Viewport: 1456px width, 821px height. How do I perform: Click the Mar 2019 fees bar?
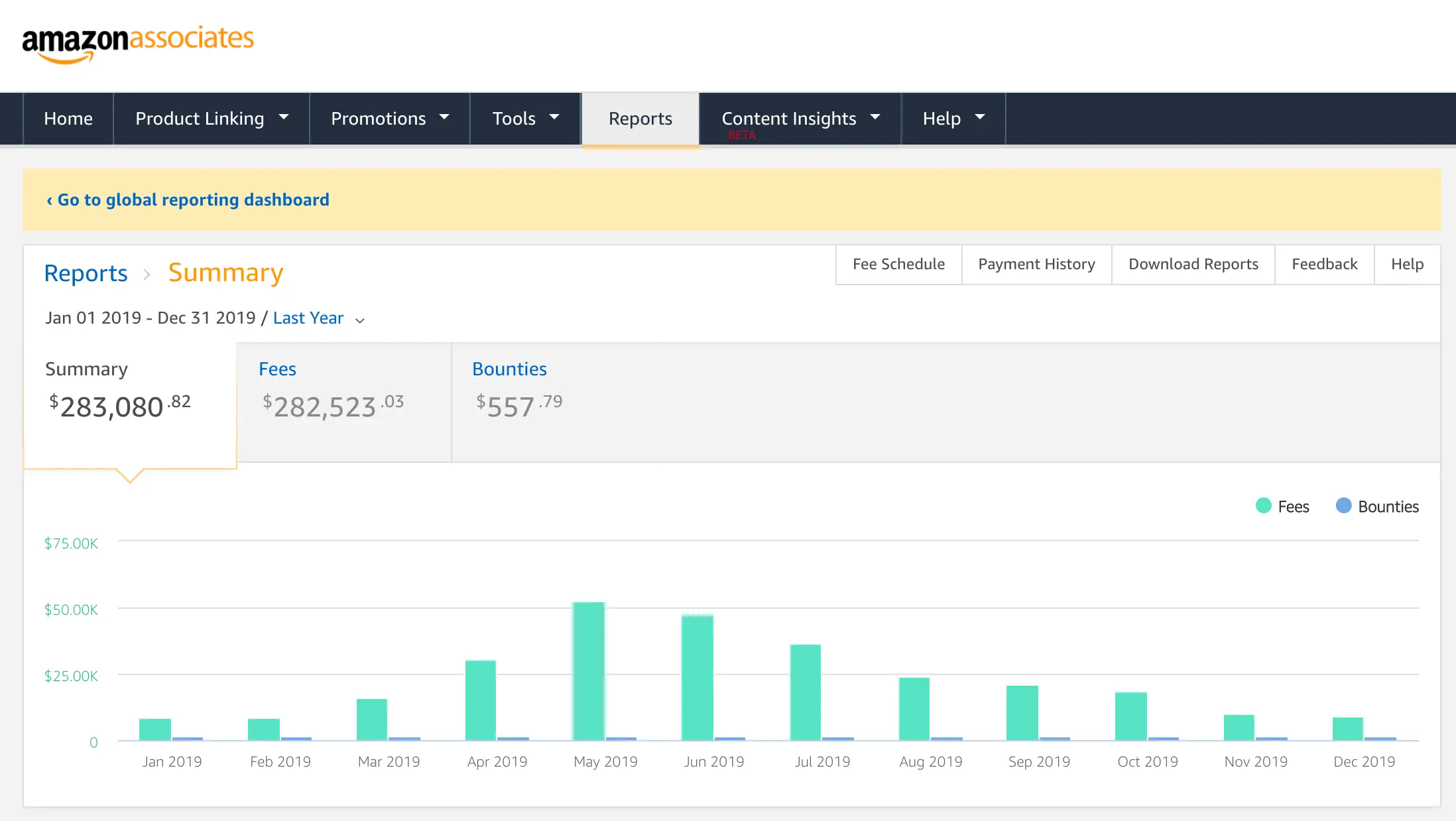point(372,720)
